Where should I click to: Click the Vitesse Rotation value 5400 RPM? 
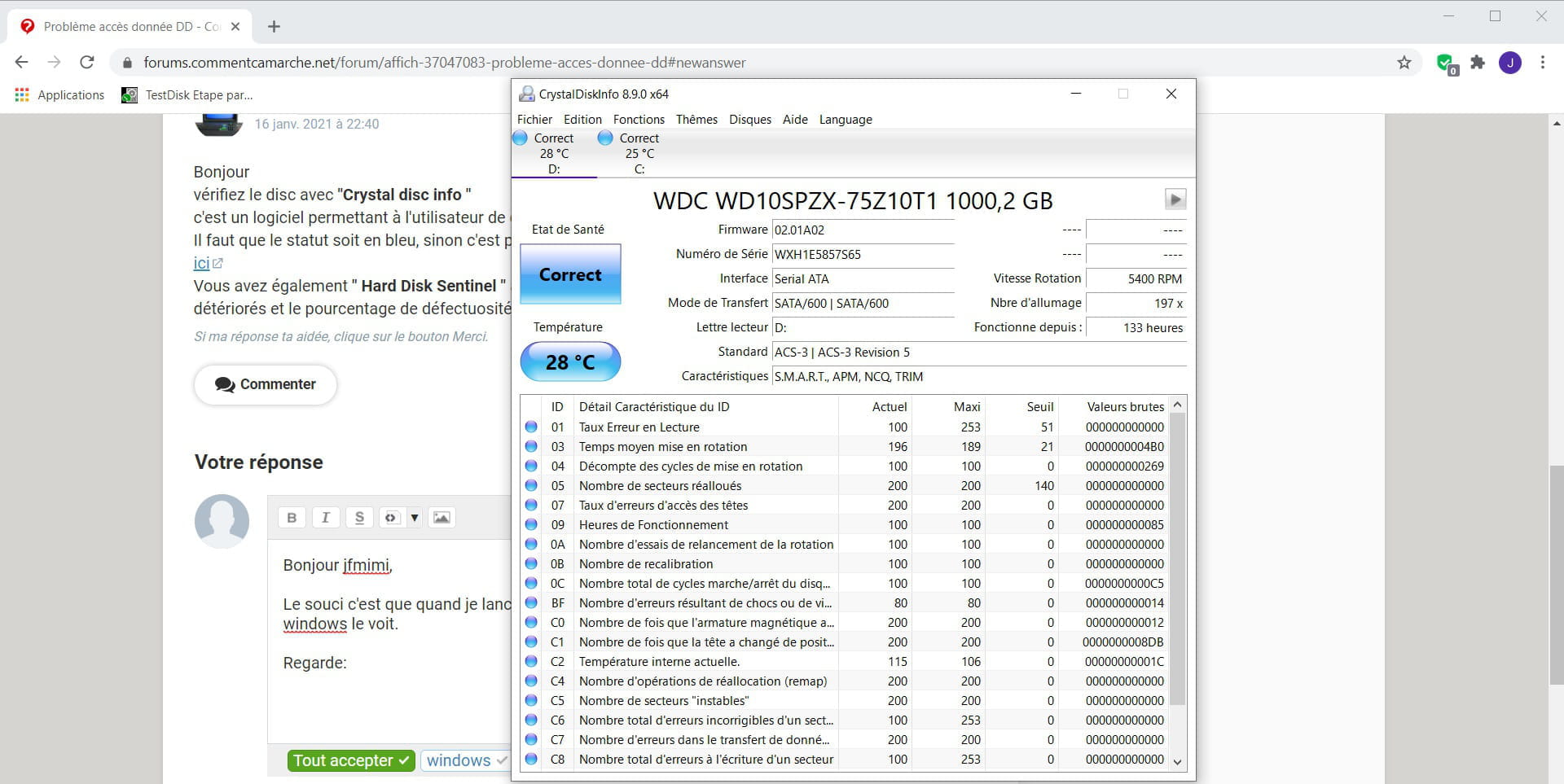(x=1136, y=278)
